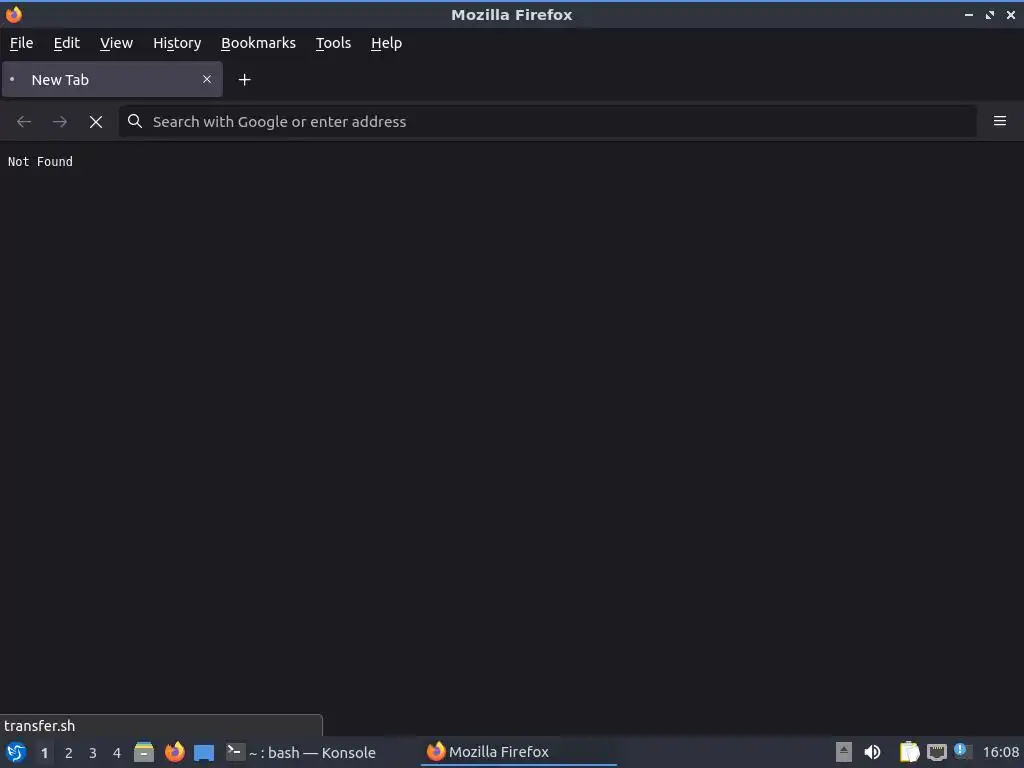Open the clipboard manager tray icon
1024x768 pixels.
pyautogui.click(x=909, y=752)
